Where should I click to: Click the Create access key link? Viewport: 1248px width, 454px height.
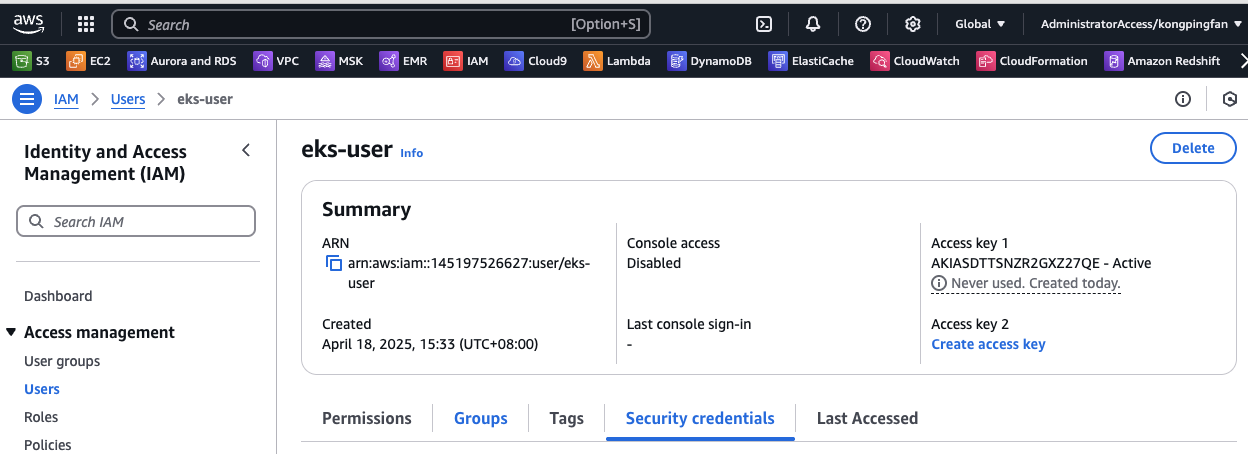[988, 344]
